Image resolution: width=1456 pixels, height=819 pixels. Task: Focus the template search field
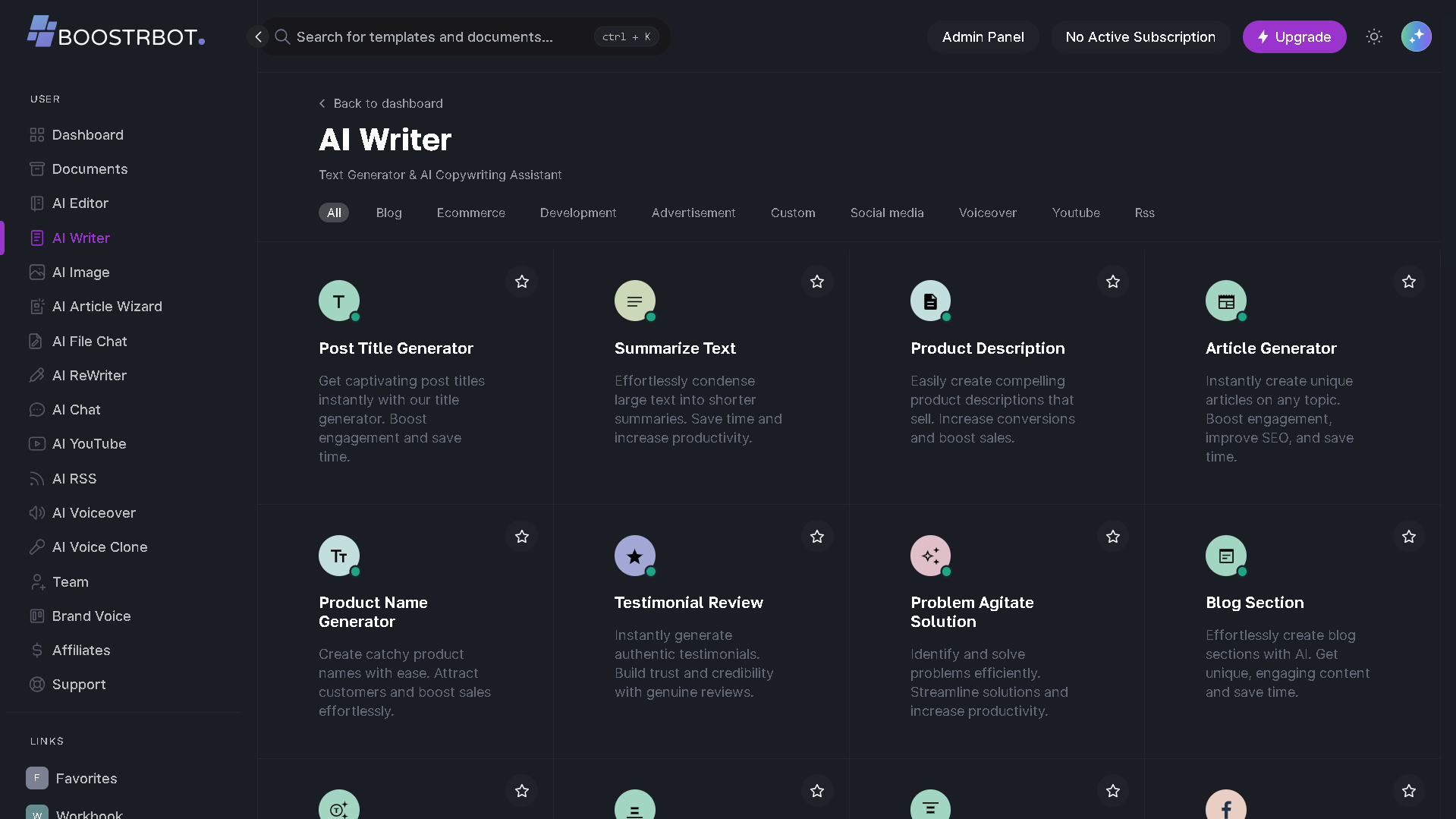point(467,37)
